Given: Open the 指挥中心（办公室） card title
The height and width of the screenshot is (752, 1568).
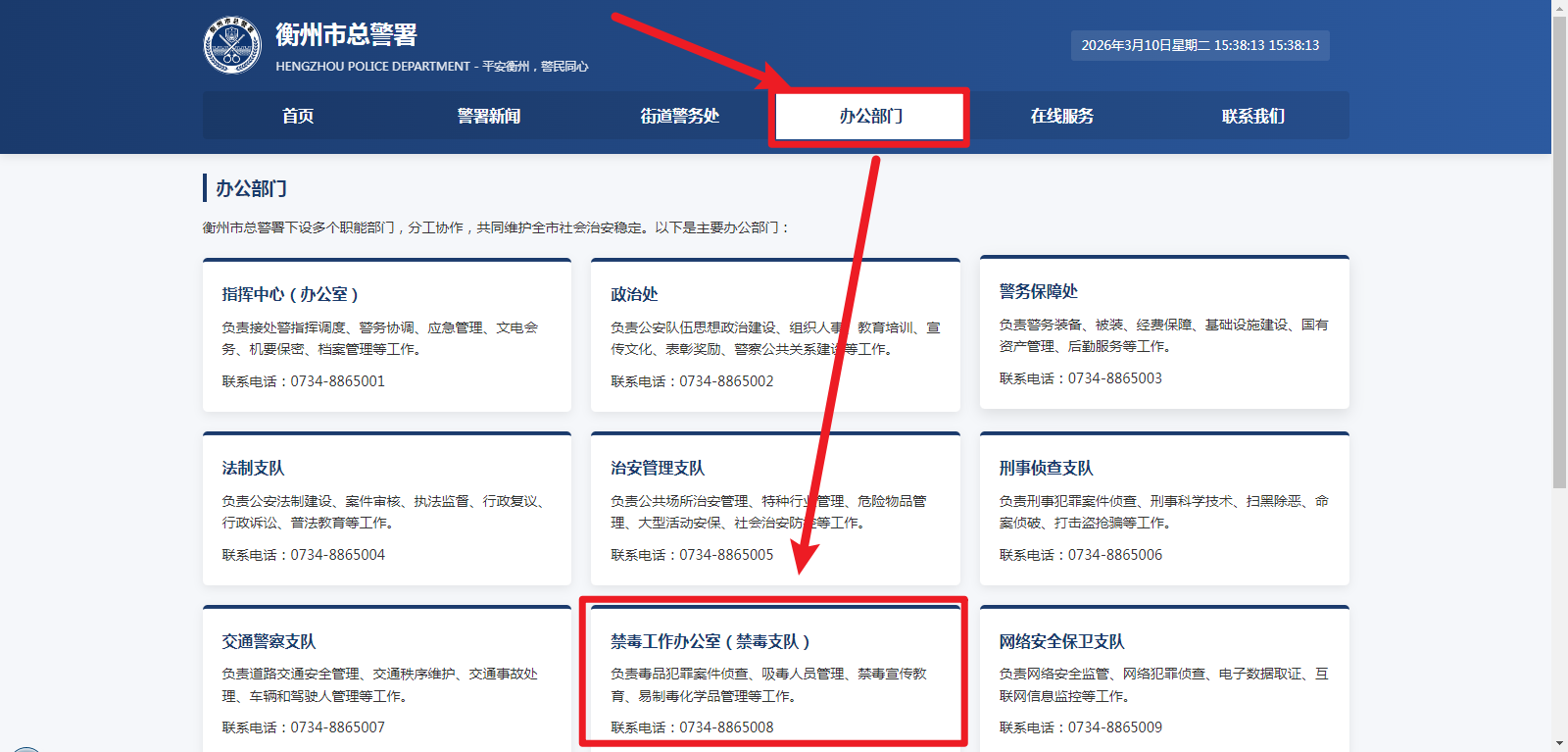Looking at the screenshot, I should (290, 294).
